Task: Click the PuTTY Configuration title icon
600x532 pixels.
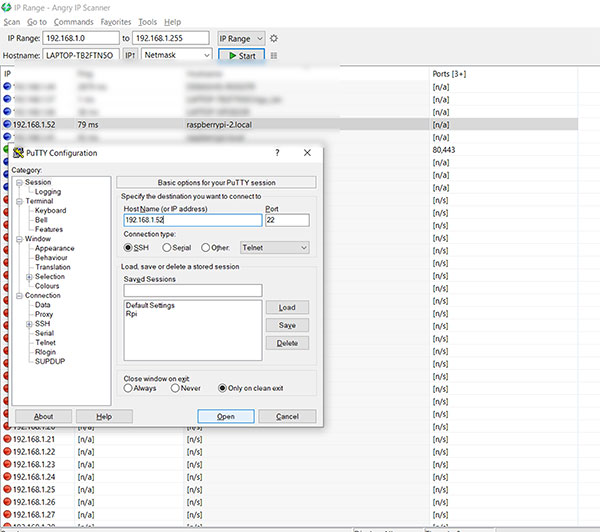Action: [x=18, y=153]
